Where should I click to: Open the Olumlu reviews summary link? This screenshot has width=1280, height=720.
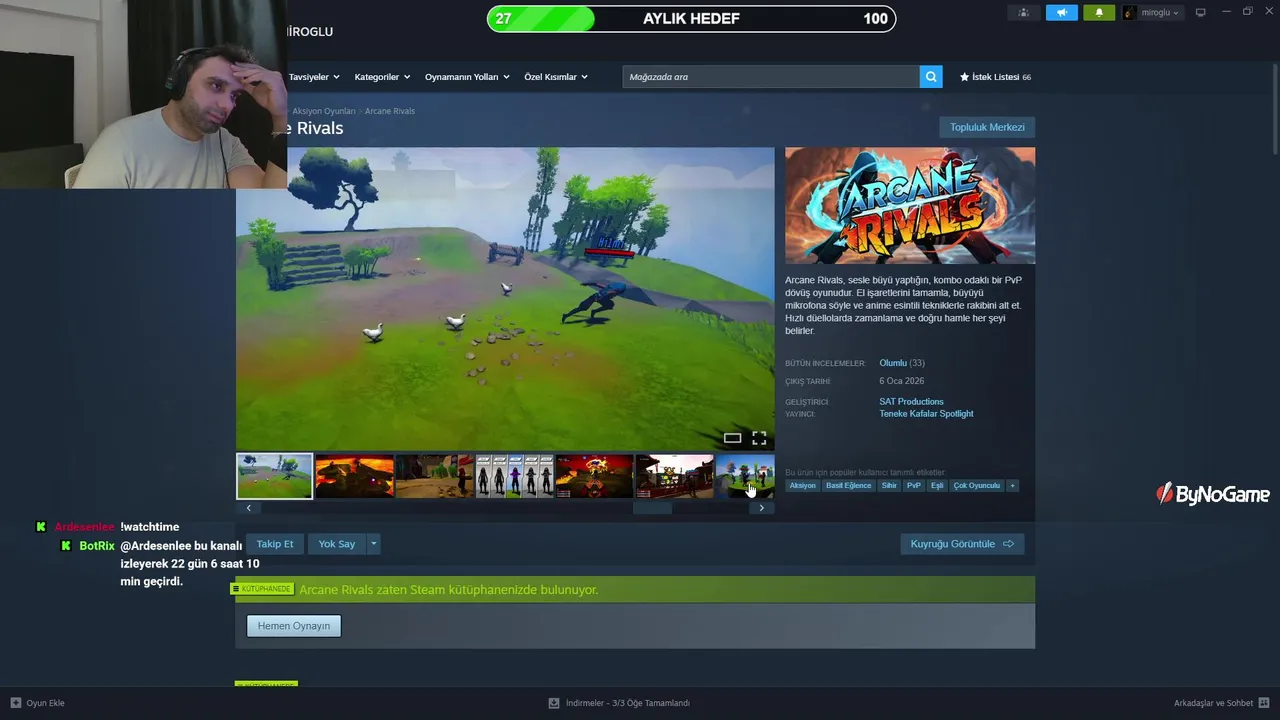[893, 363]
